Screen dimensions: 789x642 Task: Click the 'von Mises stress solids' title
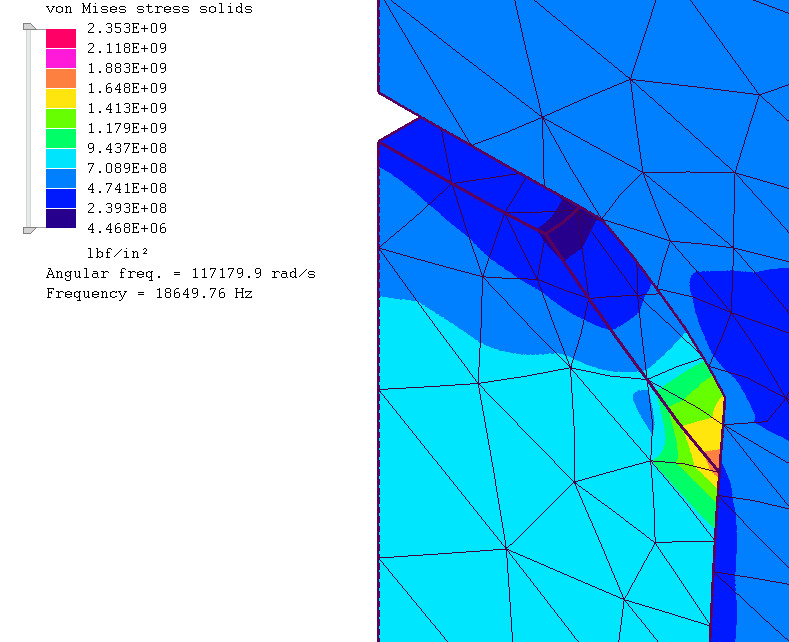tap(149, 9)
